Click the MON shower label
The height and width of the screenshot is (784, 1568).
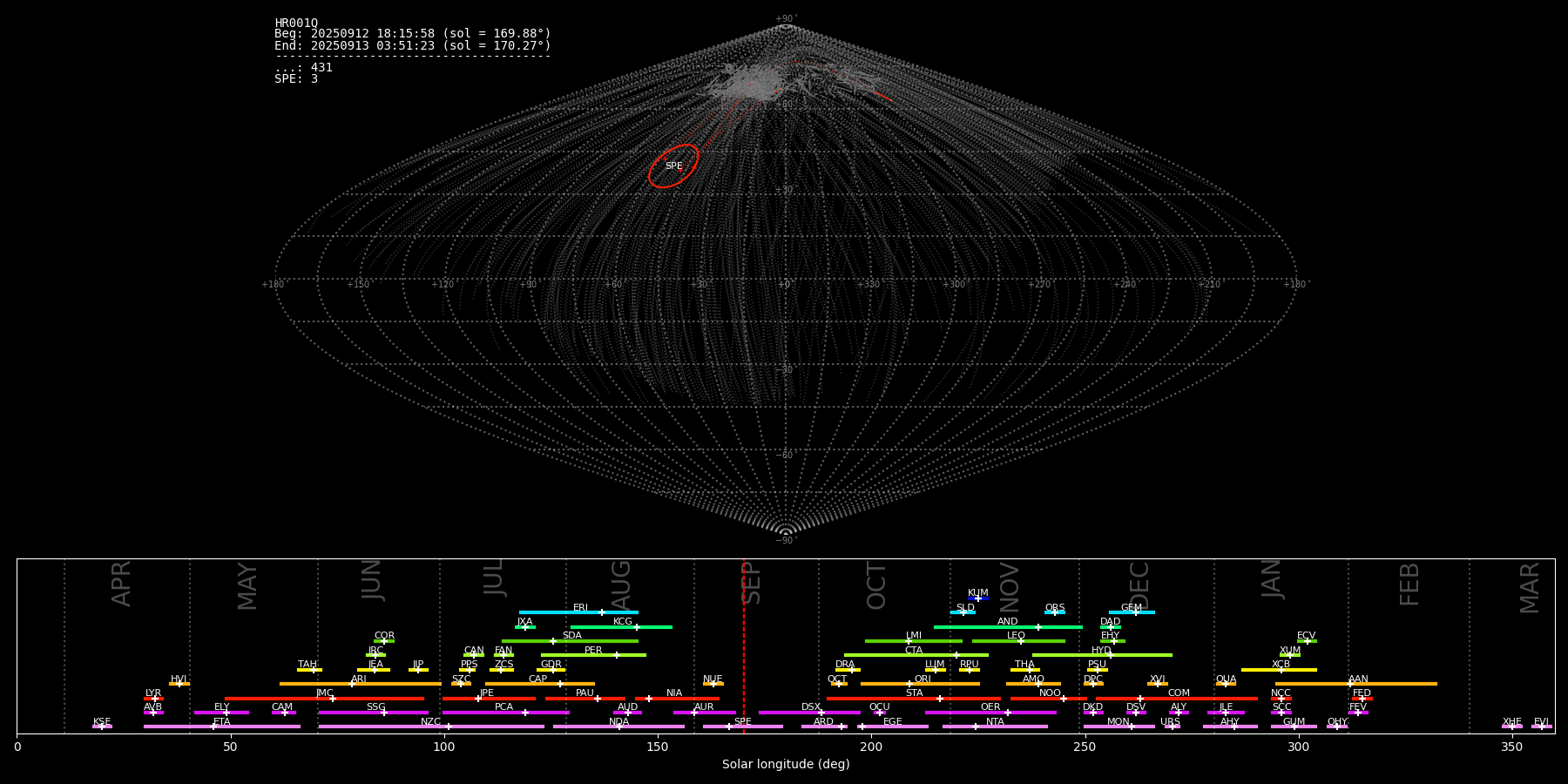[1118, 721]
